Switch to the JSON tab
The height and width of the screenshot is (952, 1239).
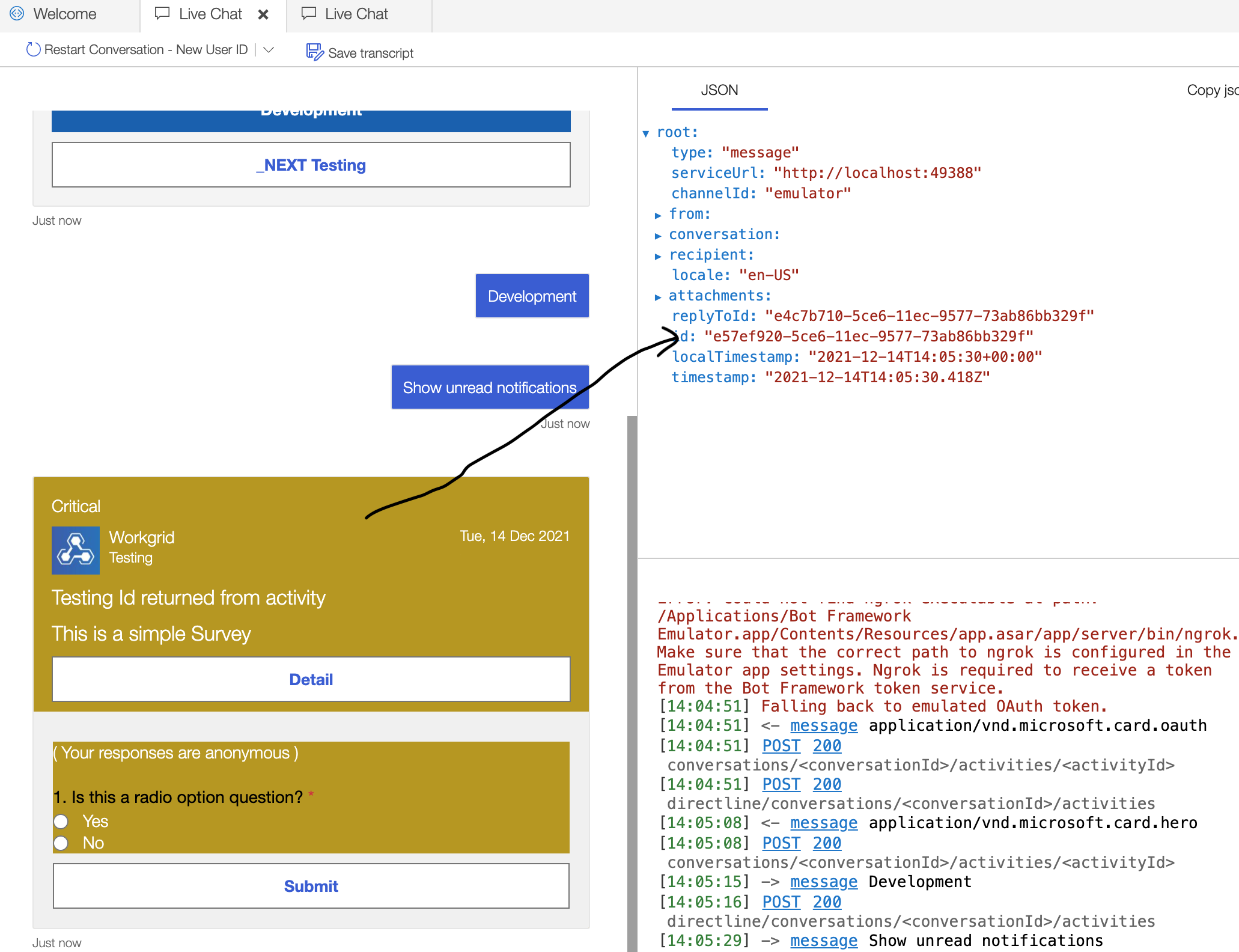719,90
